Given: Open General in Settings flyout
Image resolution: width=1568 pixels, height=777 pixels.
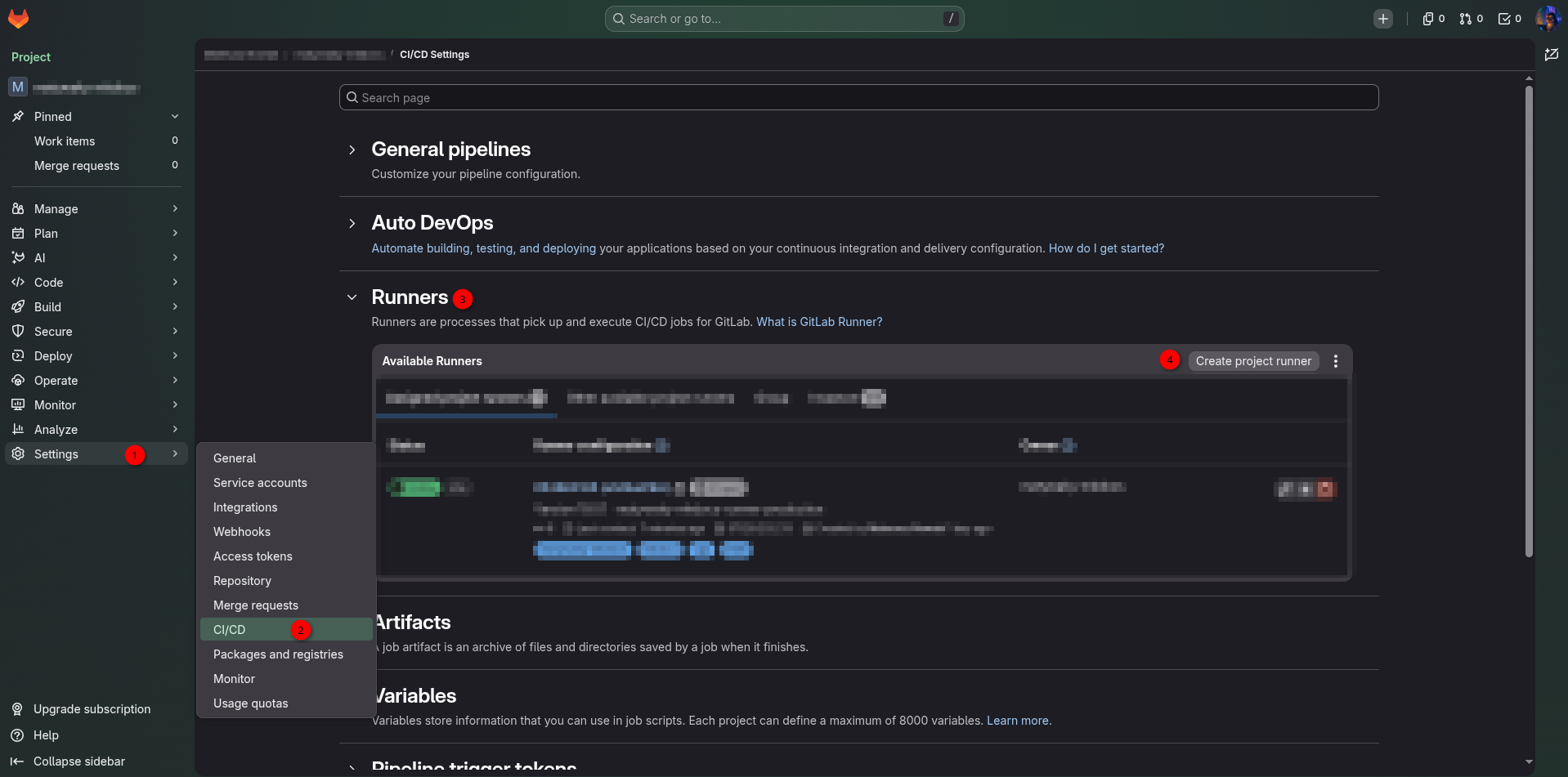Looking at the screenshot, I should 286,458.
